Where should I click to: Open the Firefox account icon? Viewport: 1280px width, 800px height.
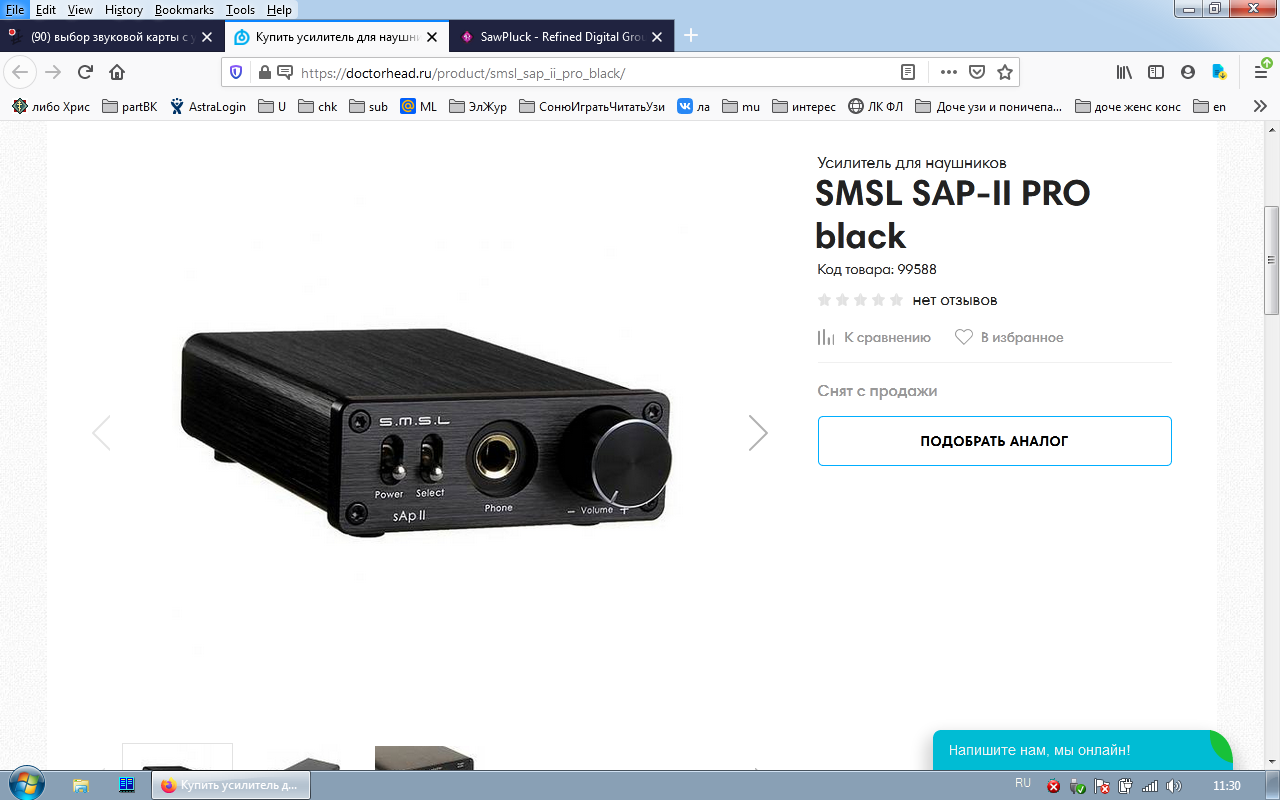tap(1188, 72)
